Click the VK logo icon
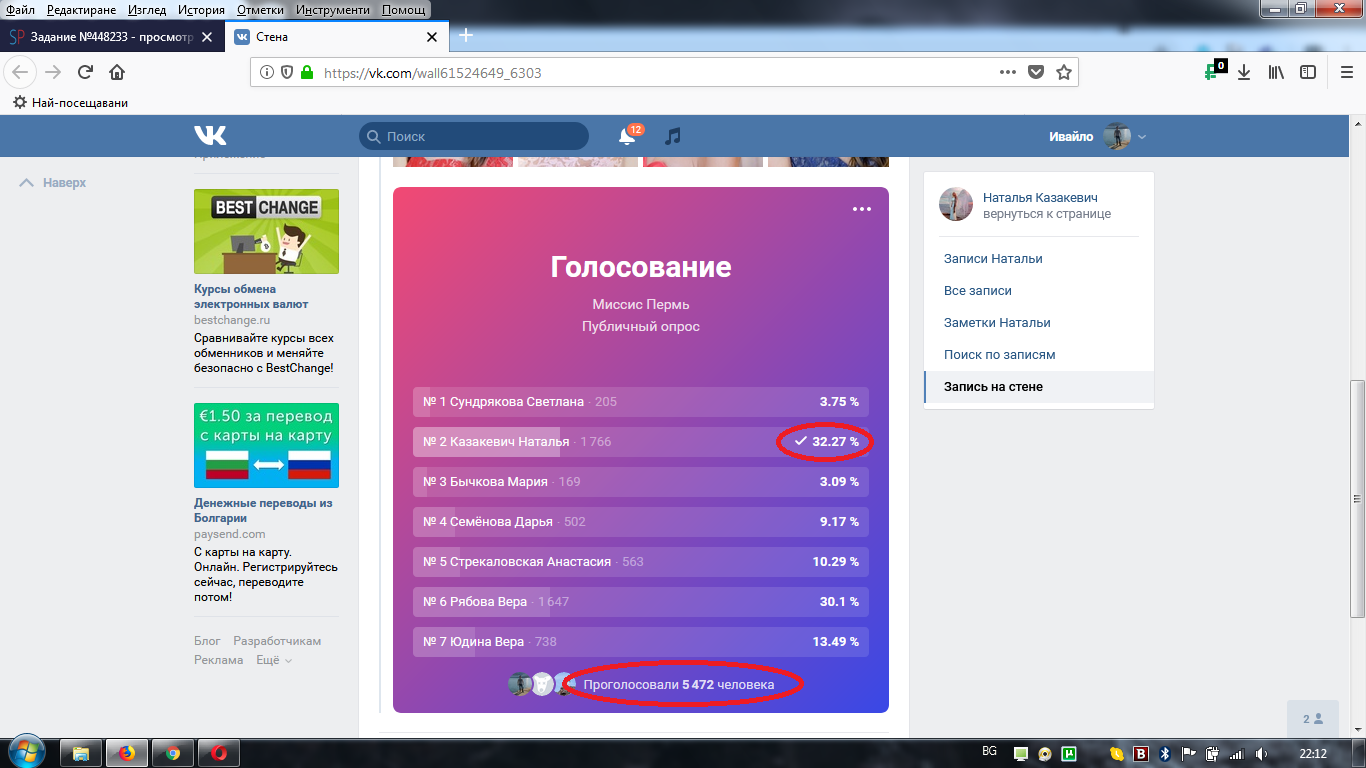This screenshot has width=1366, height=768. tap(210, 136)
